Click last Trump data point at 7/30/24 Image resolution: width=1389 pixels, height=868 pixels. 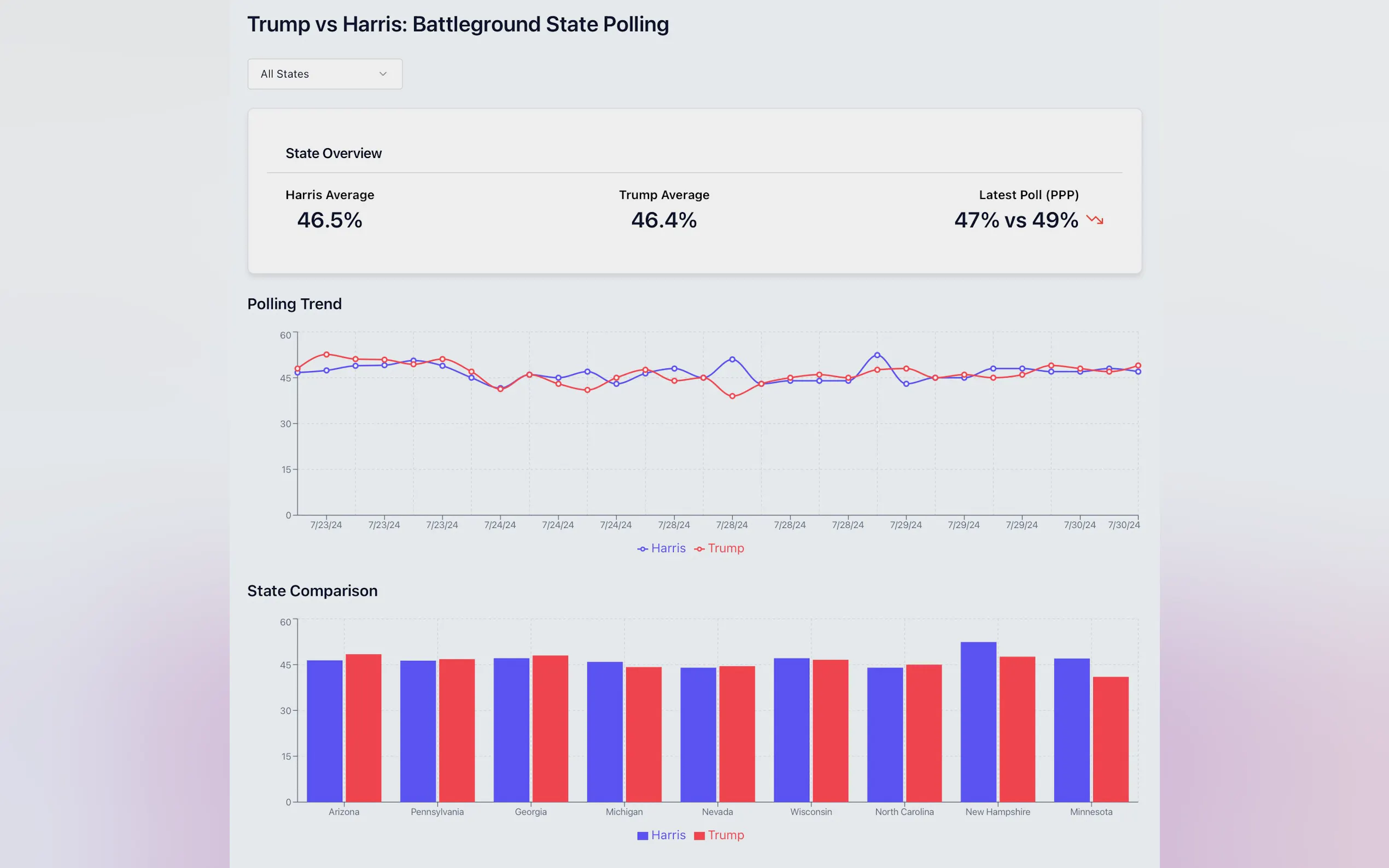point(1138,366)
